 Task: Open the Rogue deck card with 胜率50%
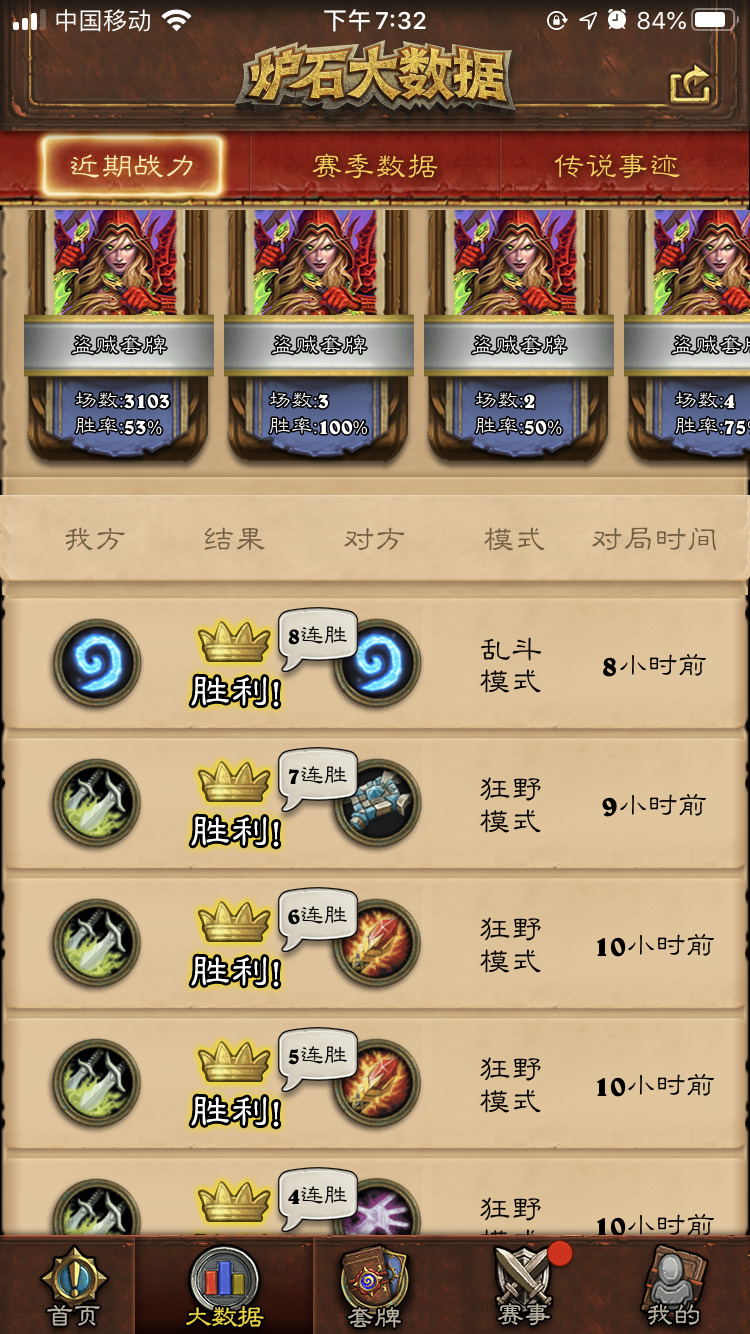tap(519, 335)
